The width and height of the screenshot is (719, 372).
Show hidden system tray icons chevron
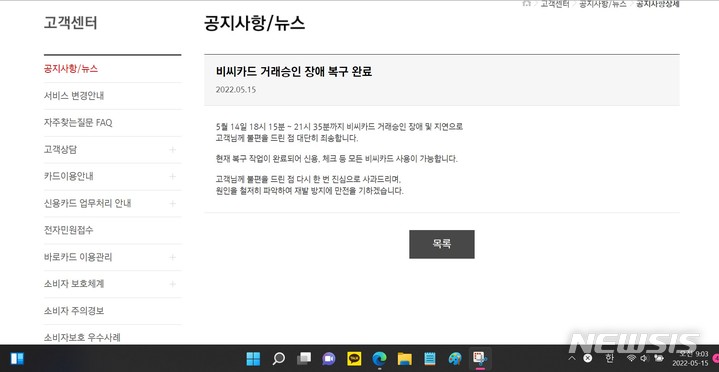click(572, 358)
